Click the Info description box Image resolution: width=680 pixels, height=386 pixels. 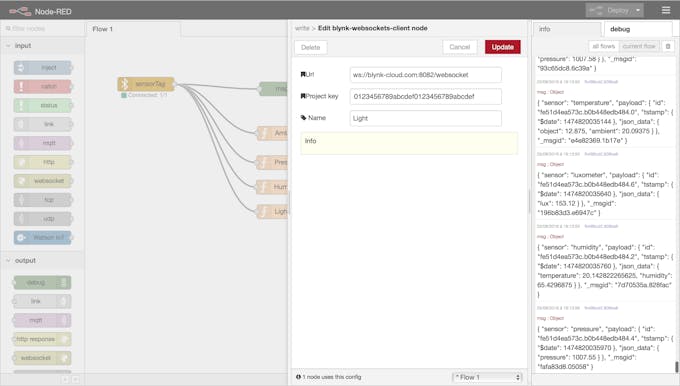click(409, 143)
